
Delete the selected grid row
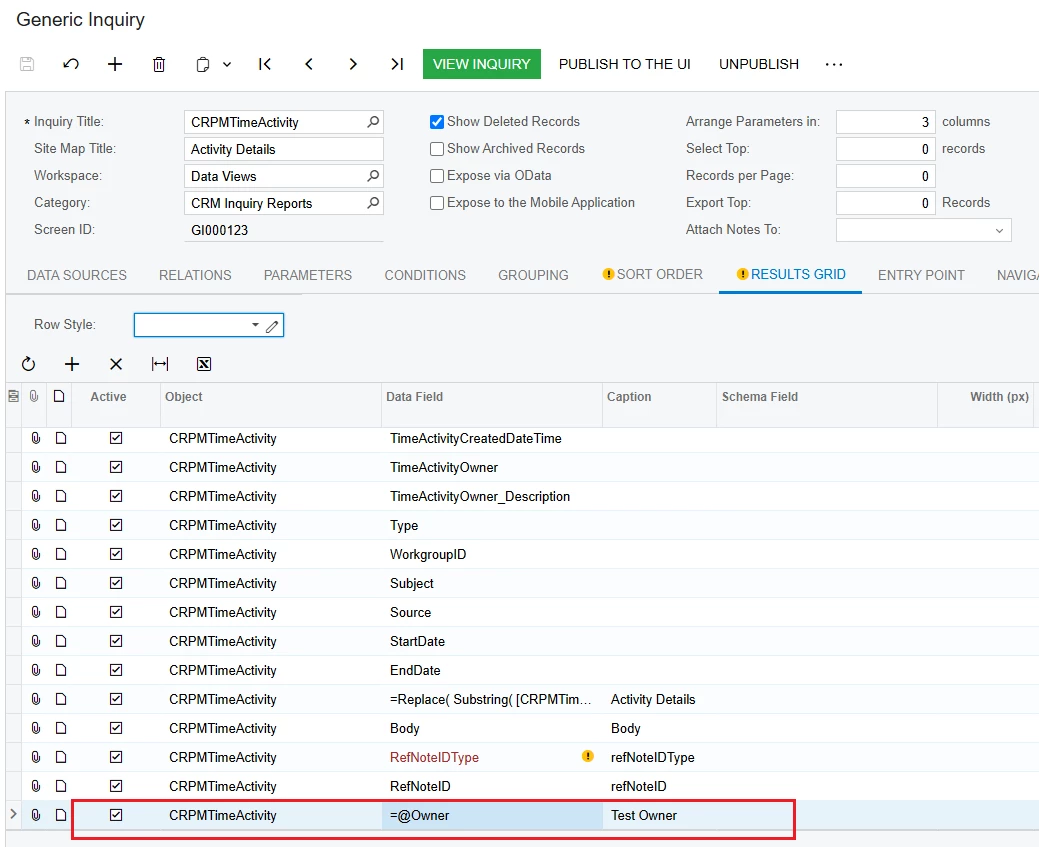[115, 363]
